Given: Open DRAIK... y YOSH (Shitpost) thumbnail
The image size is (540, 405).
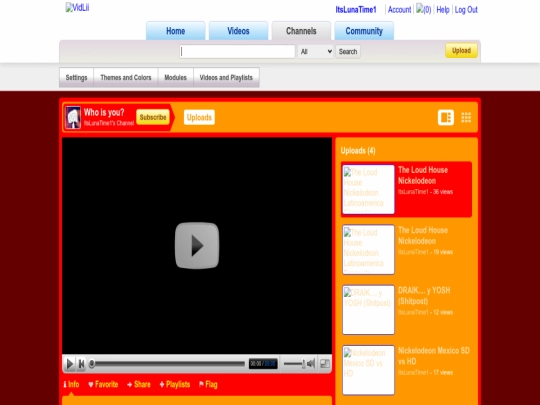Looking at the screenshot, I should [x=368, y=310].
